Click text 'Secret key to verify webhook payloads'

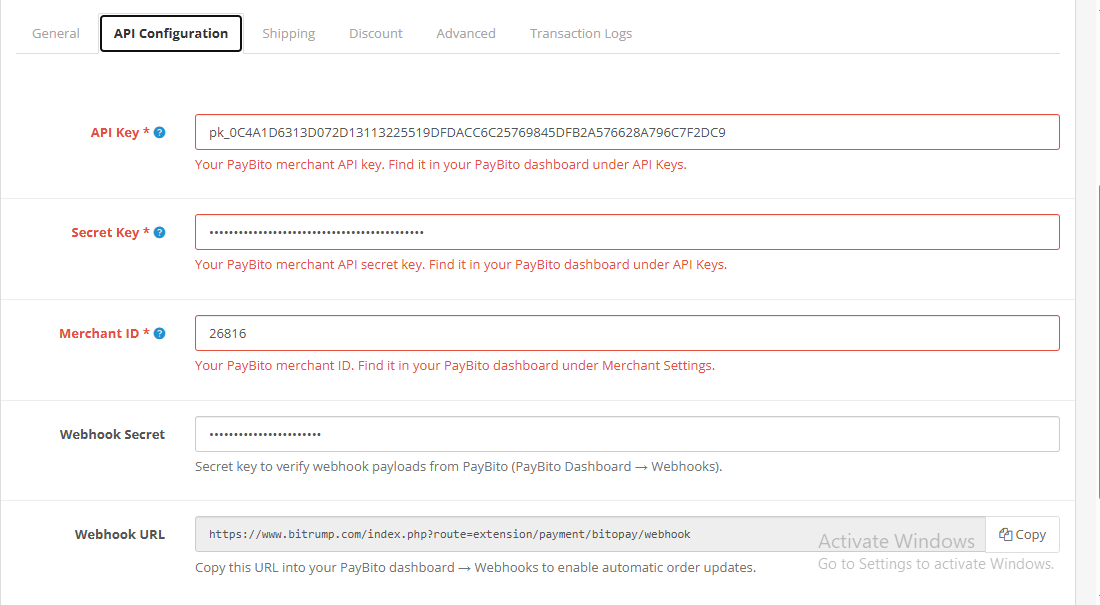tap(458, 467)
